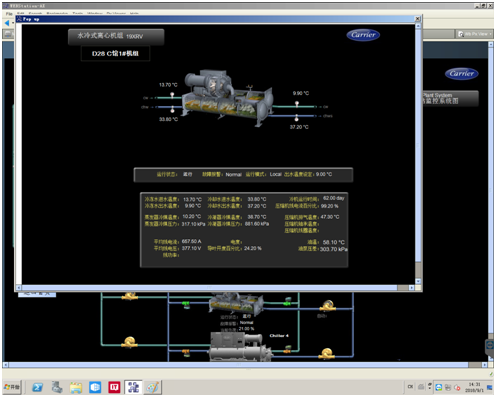
Task: Open the file explorer folder icon
Action: (76, 387)
